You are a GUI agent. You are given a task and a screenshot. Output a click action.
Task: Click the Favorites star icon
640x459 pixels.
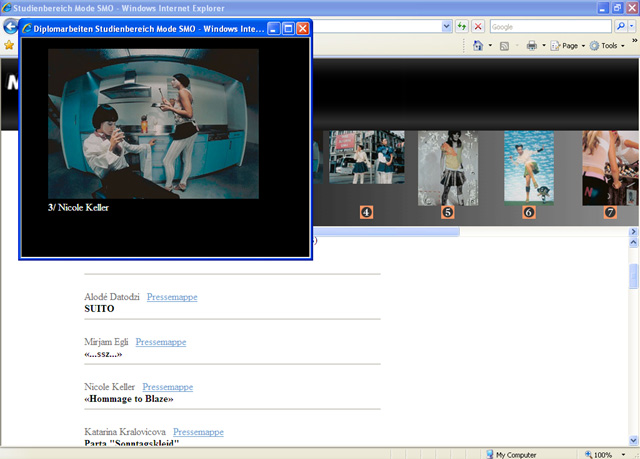click(x=9, y=46)
